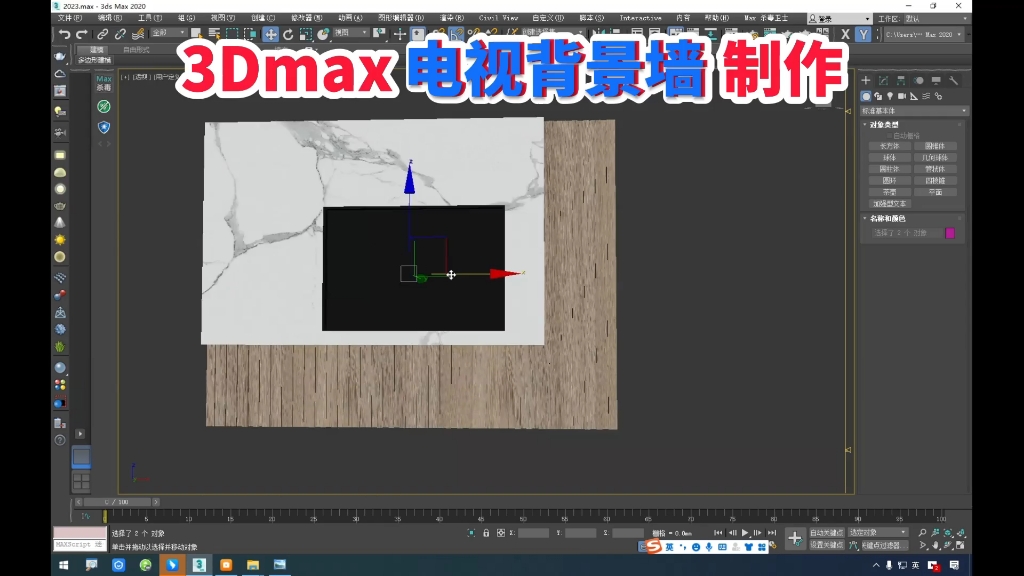The image size is (1024, 576).
Task: Open the 修改器 menu
Action: pos(307,17)
